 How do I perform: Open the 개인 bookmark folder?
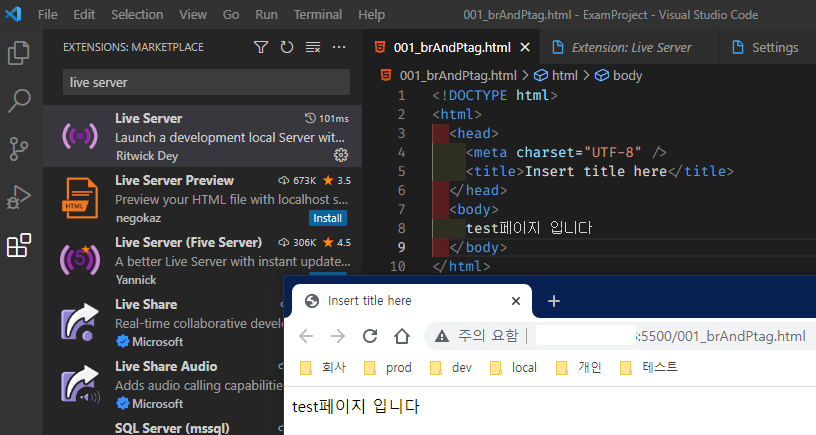578,368
